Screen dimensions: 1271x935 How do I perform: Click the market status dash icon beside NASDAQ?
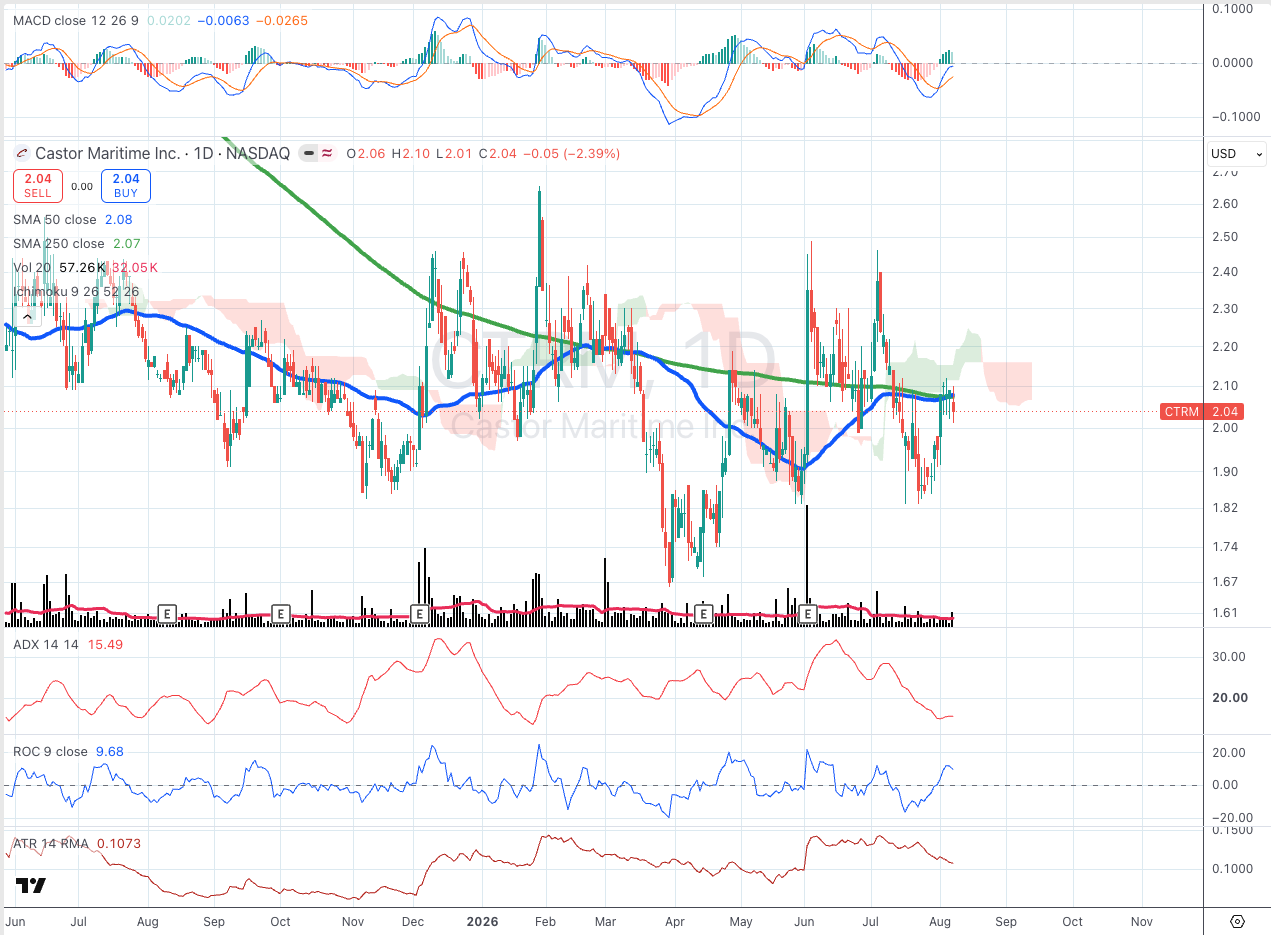coord(309,153)
